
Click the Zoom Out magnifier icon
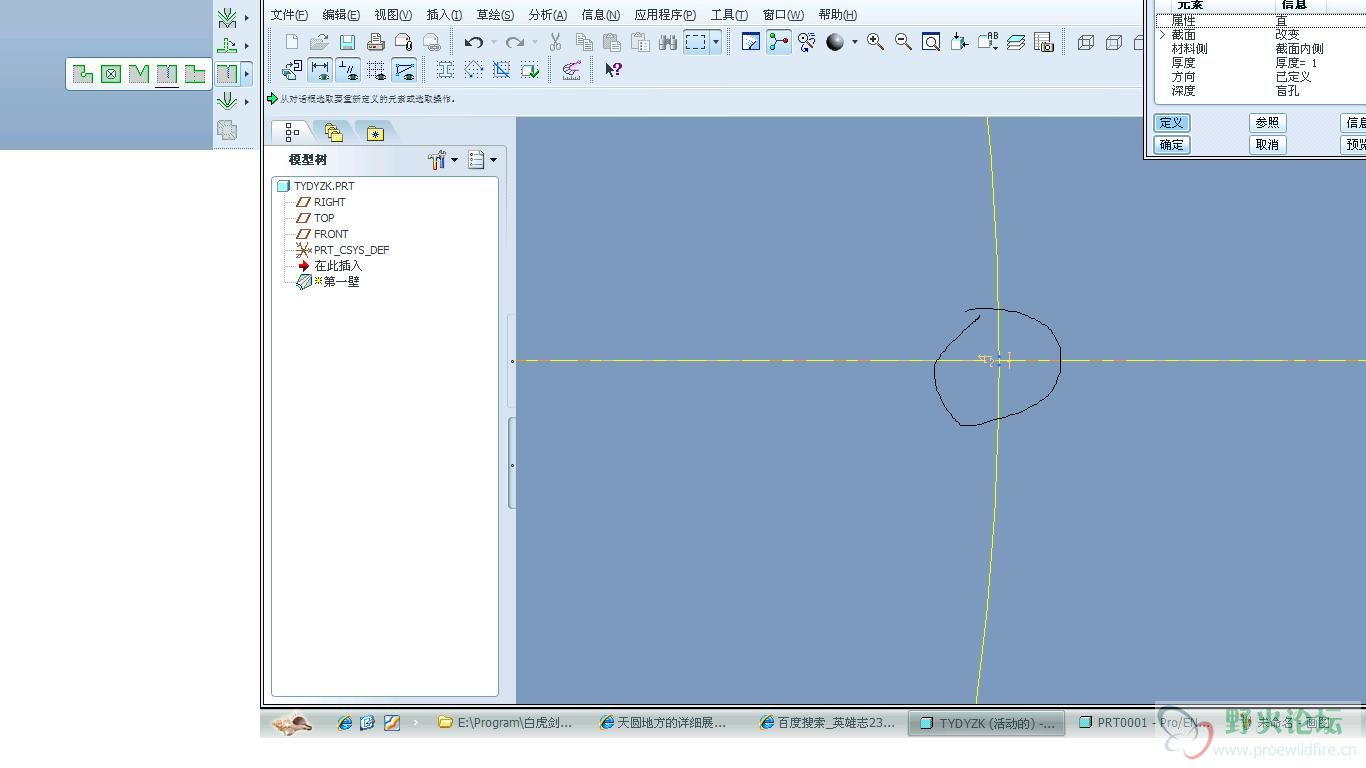coord(903,42)
